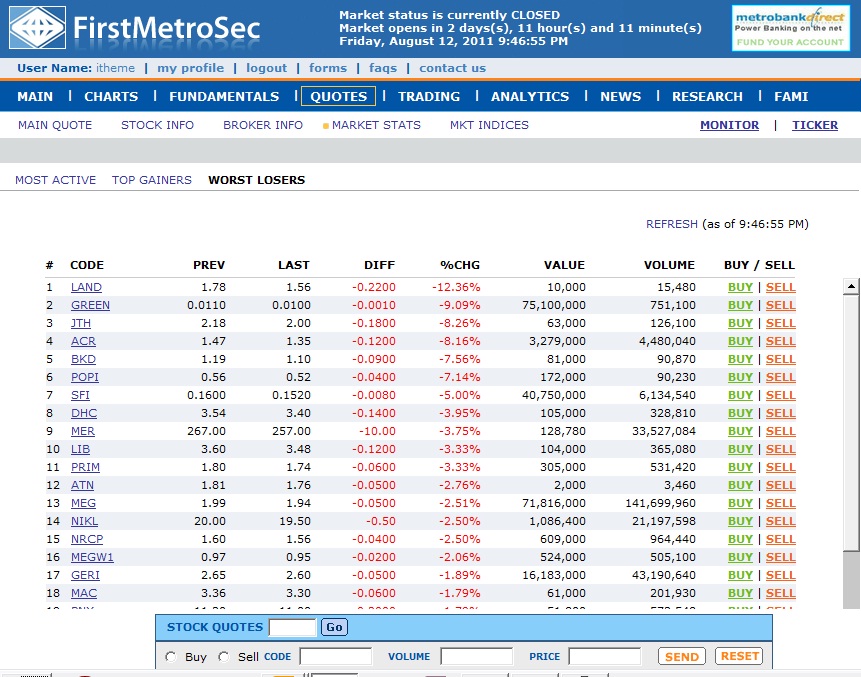
Task: Open the Market Stats submenu item
Action: pos(376,125)
